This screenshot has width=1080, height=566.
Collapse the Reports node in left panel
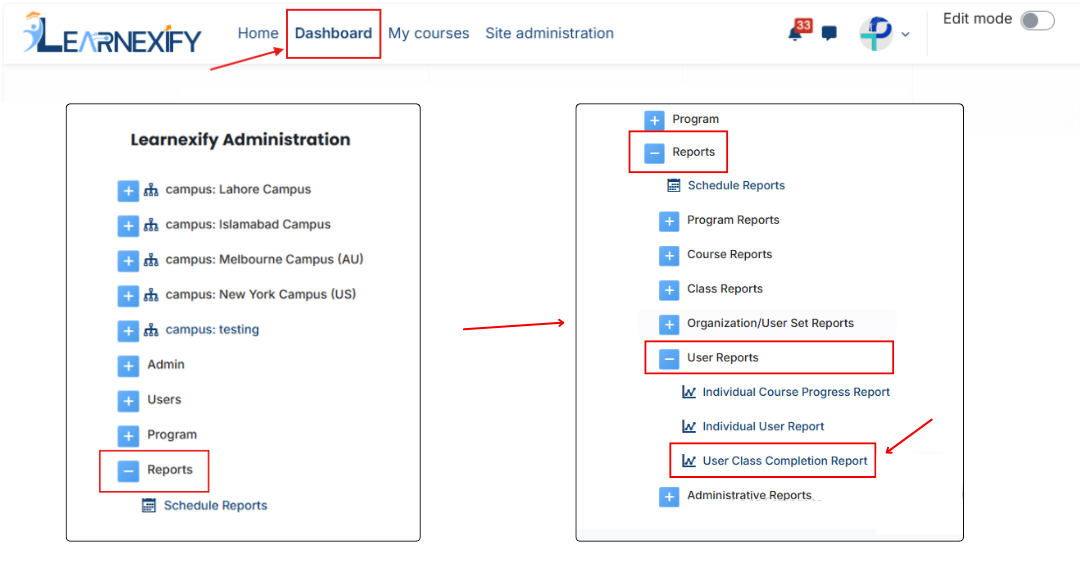(128, 472)
